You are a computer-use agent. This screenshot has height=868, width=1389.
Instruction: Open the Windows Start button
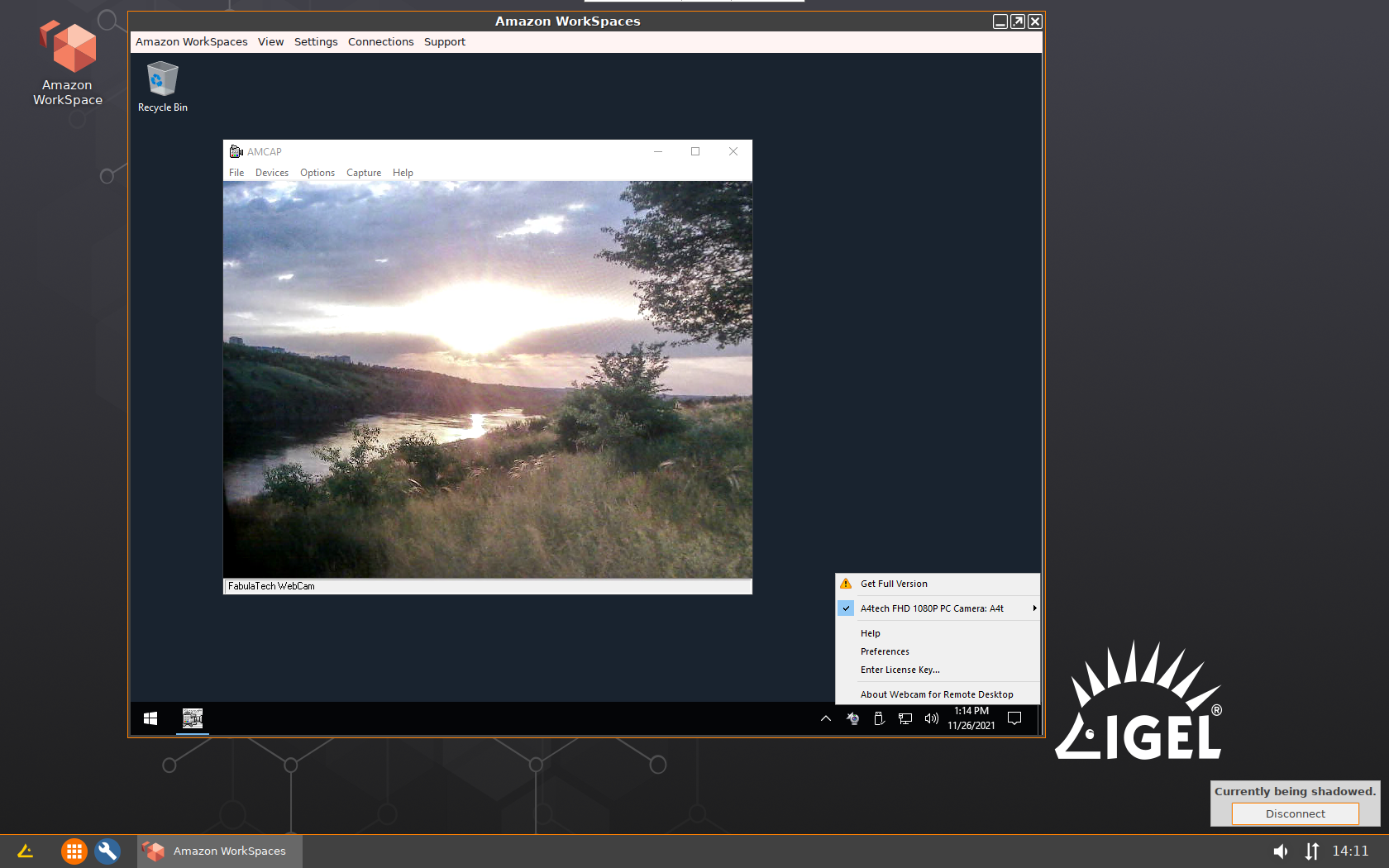(x=150, y=718)
